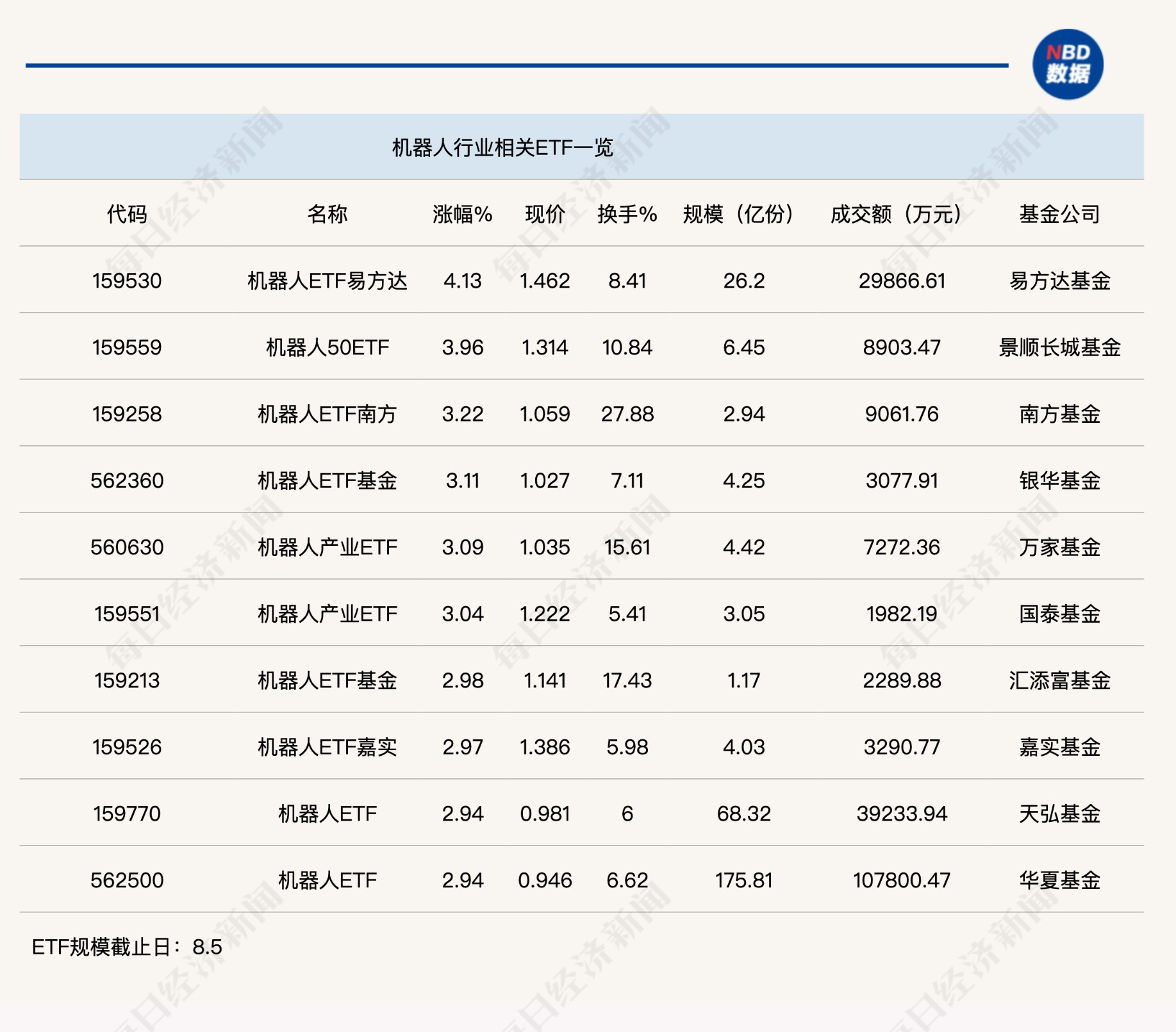Select code 159258
The height and width of the screenshot is (1032, 1176).
127,414
